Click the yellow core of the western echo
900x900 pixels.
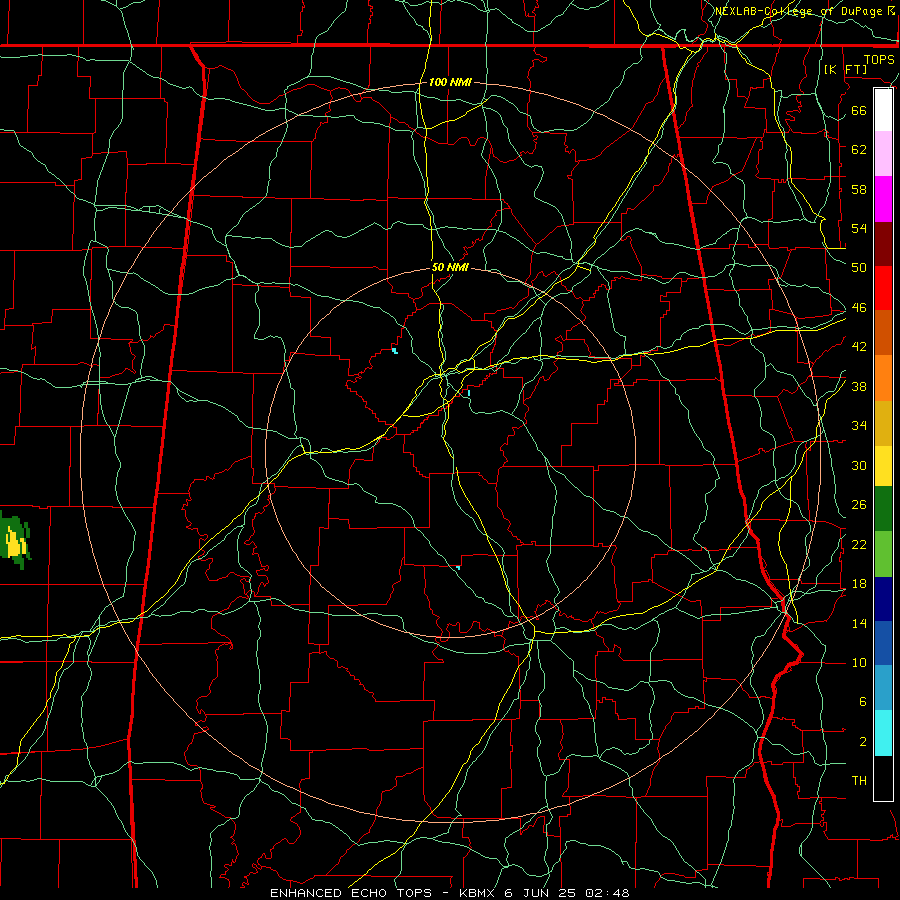coord(14,544)
